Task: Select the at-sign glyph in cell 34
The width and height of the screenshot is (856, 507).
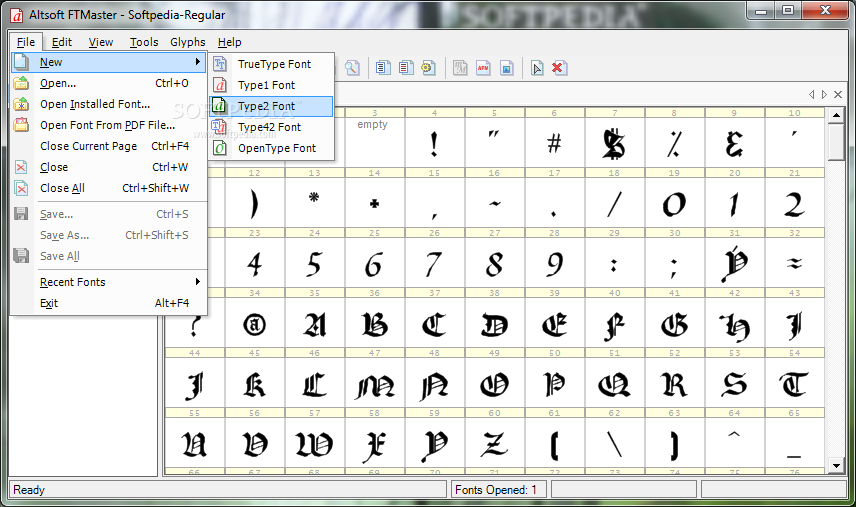Action: click(x=254, y=323)
